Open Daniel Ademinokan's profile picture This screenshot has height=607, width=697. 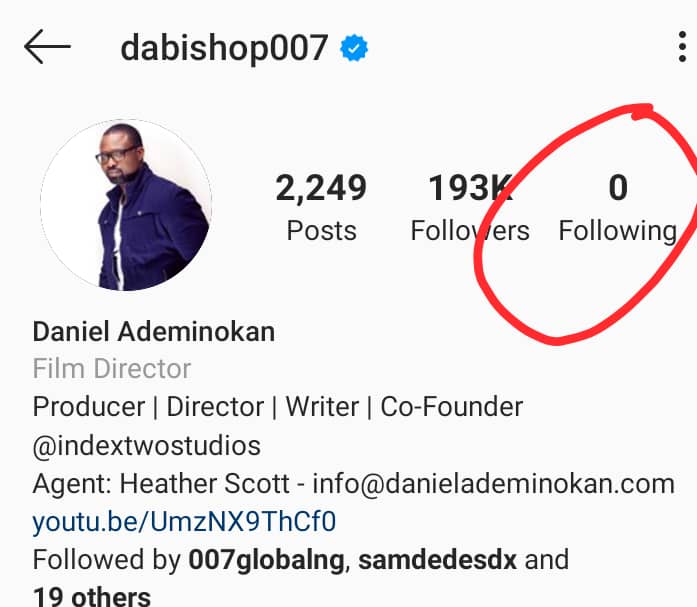point(126,205)
